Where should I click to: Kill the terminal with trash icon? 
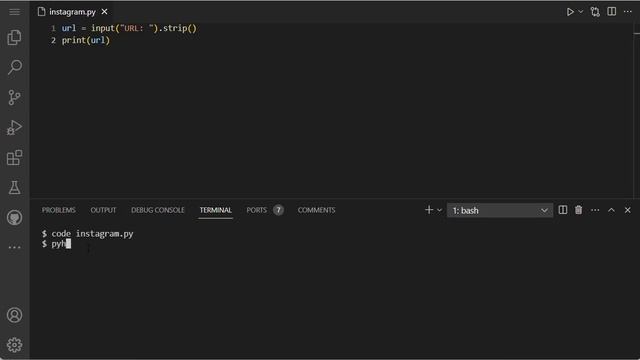pyautogui.click(x=578, y=210)
